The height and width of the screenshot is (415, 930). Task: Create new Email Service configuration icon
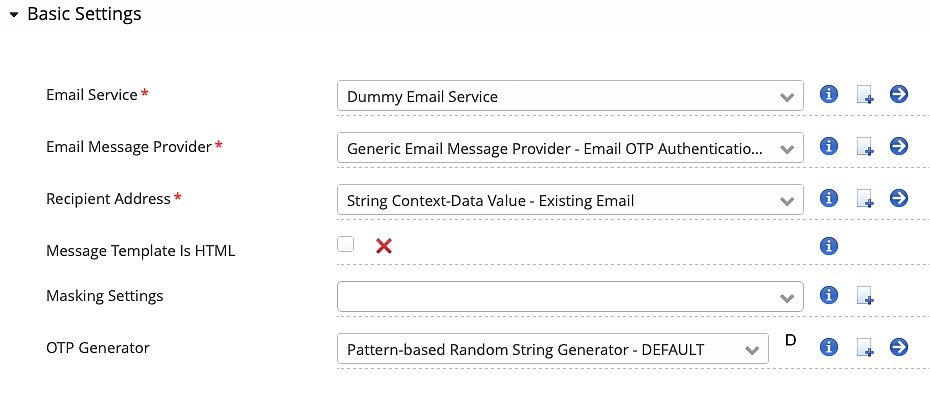click(865, 95)
